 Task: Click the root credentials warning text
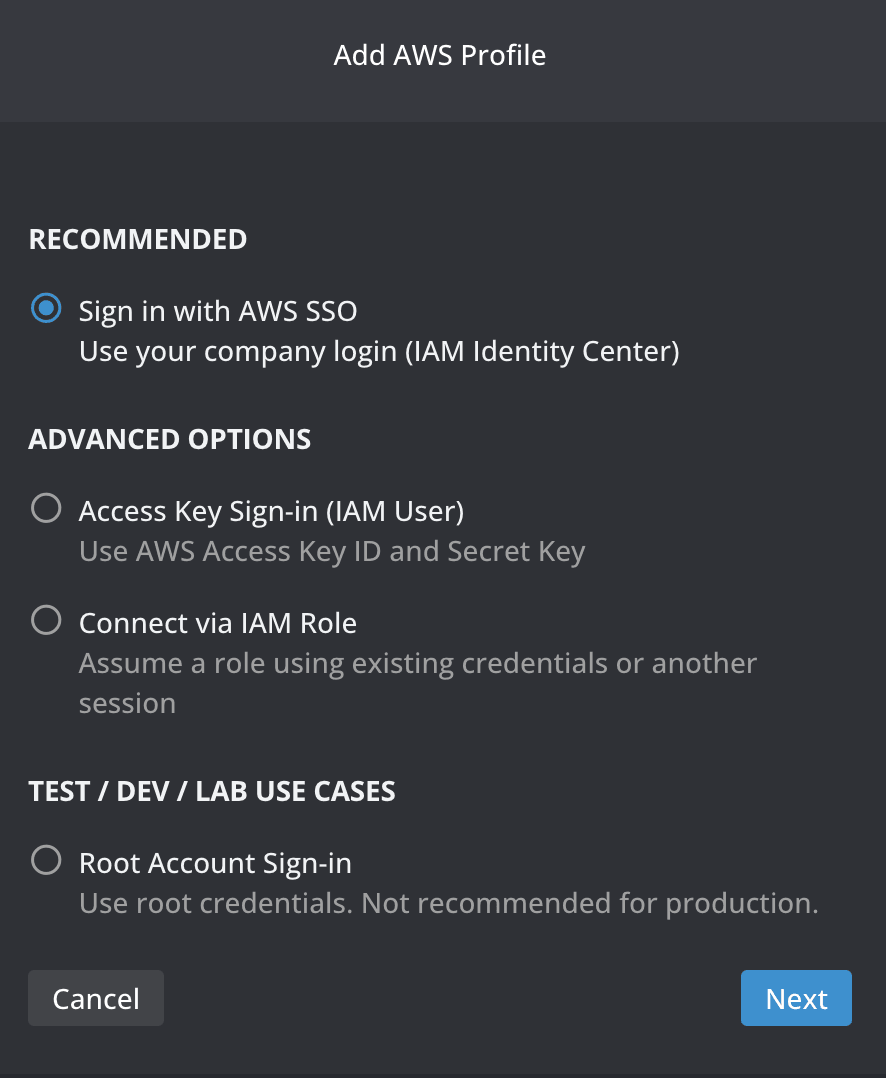[447, 903]
